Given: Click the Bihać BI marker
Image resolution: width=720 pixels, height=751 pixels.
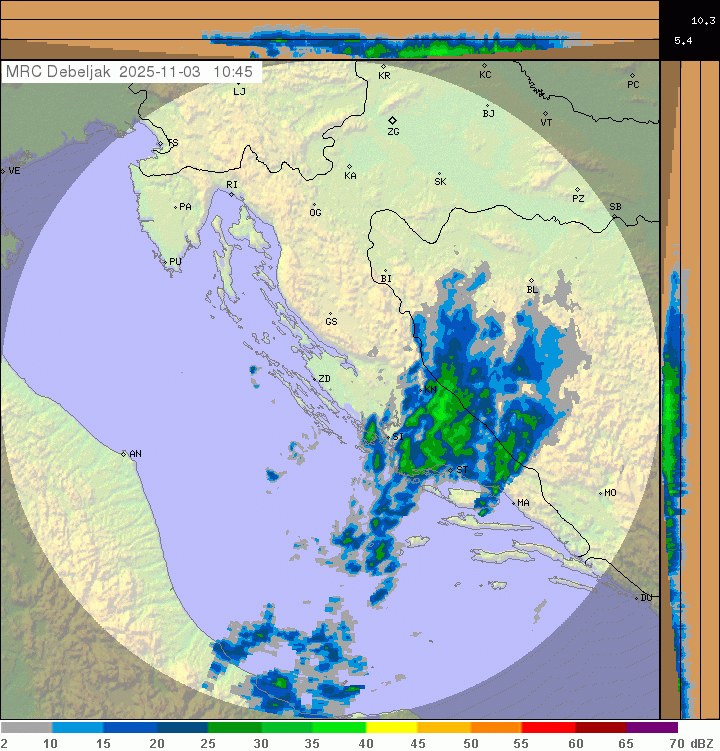Looking at the screenshot, I should (385, 271).
